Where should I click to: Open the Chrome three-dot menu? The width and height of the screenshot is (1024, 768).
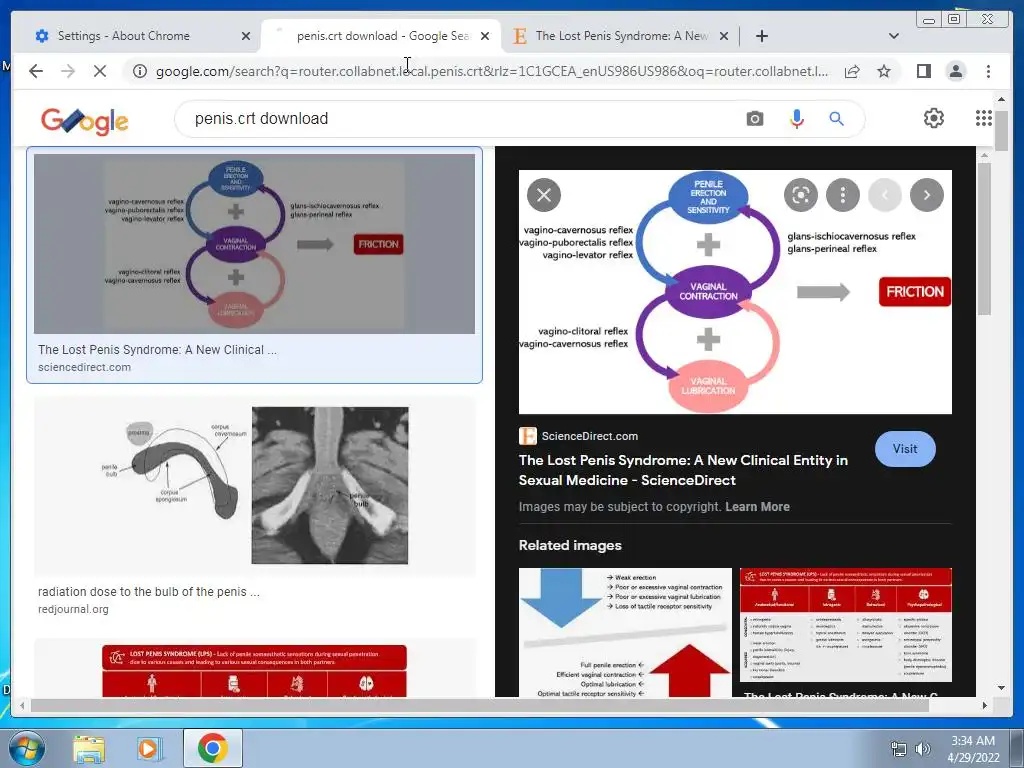pyautogui.click(x=988, y=71)
